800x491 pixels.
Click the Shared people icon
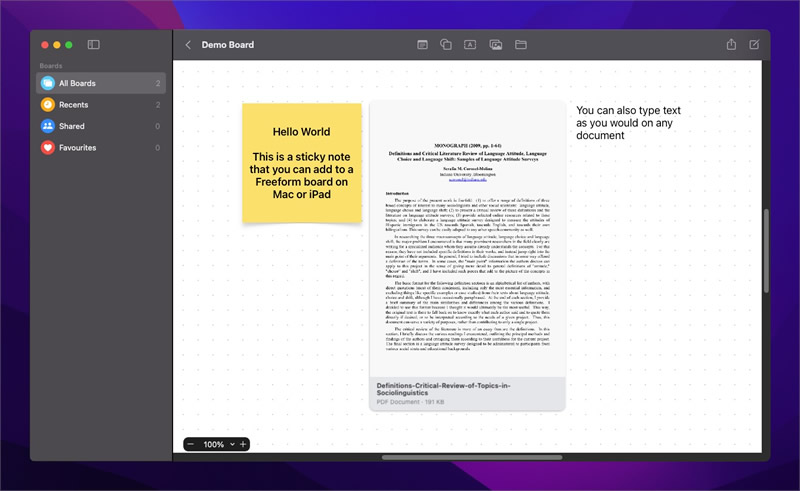point(48,126)
